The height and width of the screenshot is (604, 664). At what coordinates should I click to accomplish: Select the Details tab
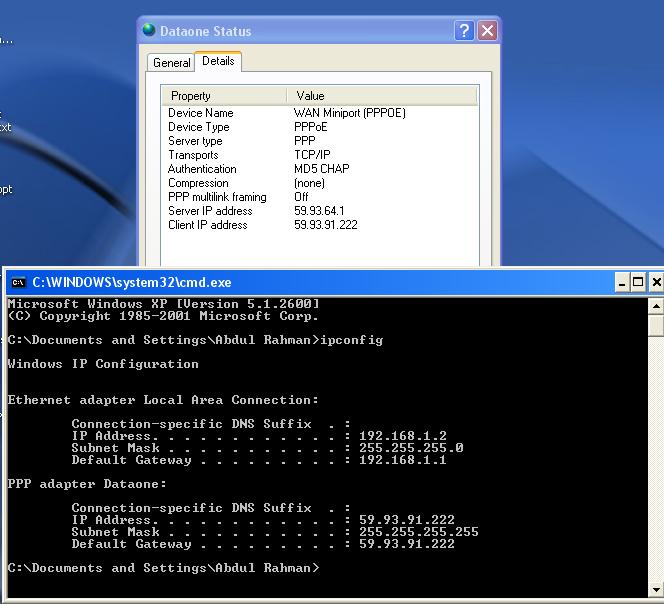[218, 61]
